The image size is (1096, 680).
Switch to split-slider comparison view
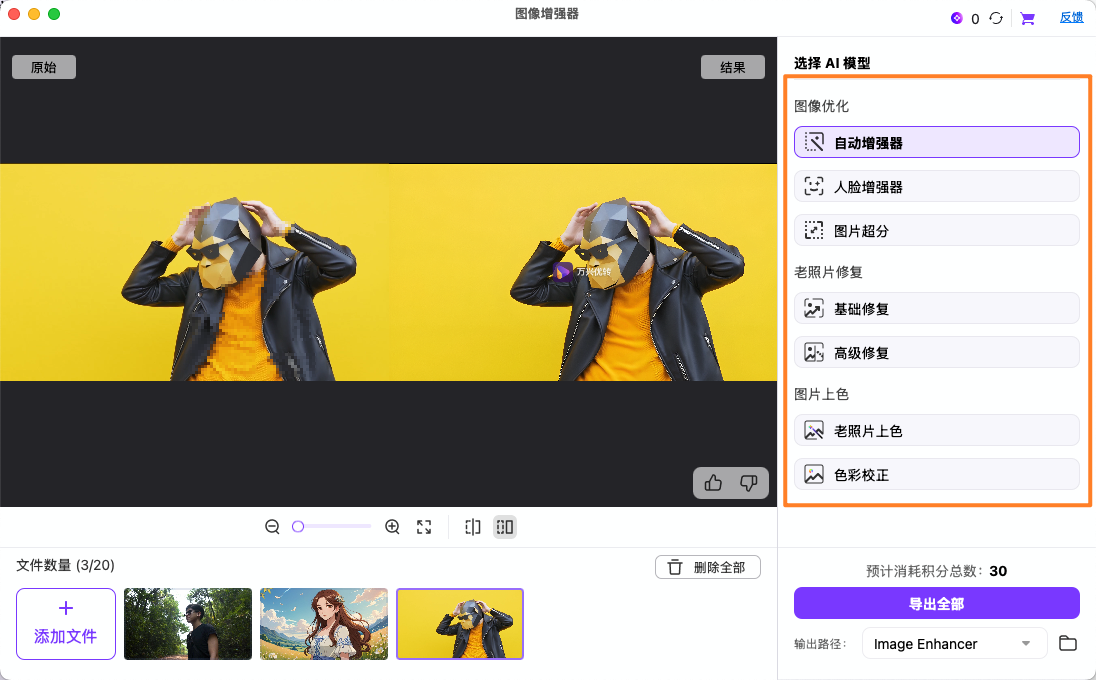tap(472, 526)
